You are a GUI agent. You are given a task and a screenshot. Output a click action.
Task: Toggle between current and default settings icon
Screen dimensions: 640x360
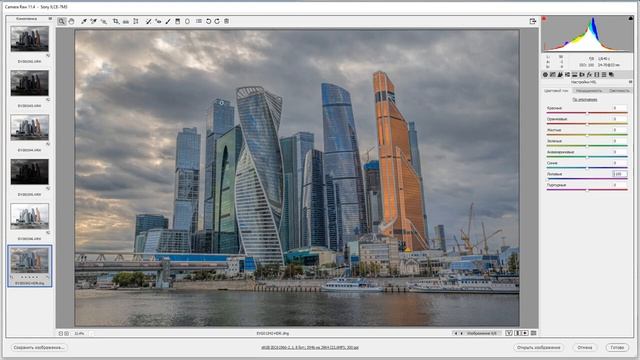[x=533, y=333]
